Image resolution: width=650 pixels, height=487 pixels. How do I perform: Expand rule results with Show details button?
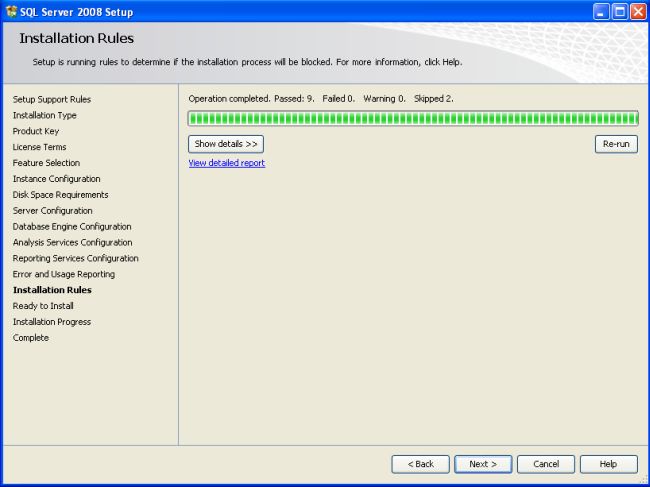[x=226, y=144]
